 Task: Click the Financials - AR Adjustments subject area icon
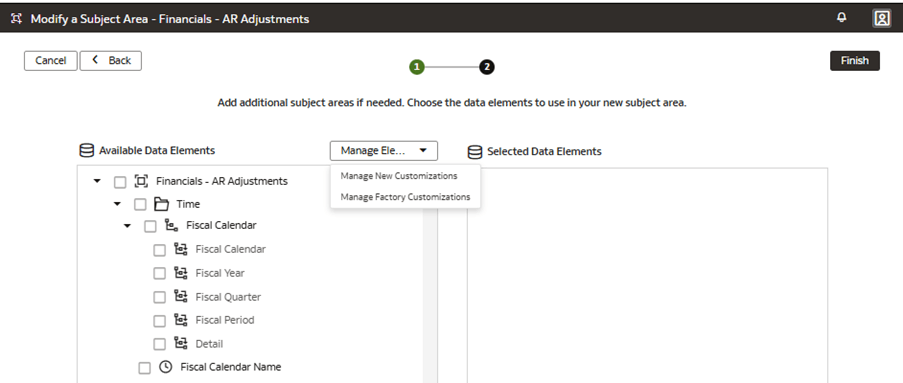pyautogui.click(x=141, y=181)
